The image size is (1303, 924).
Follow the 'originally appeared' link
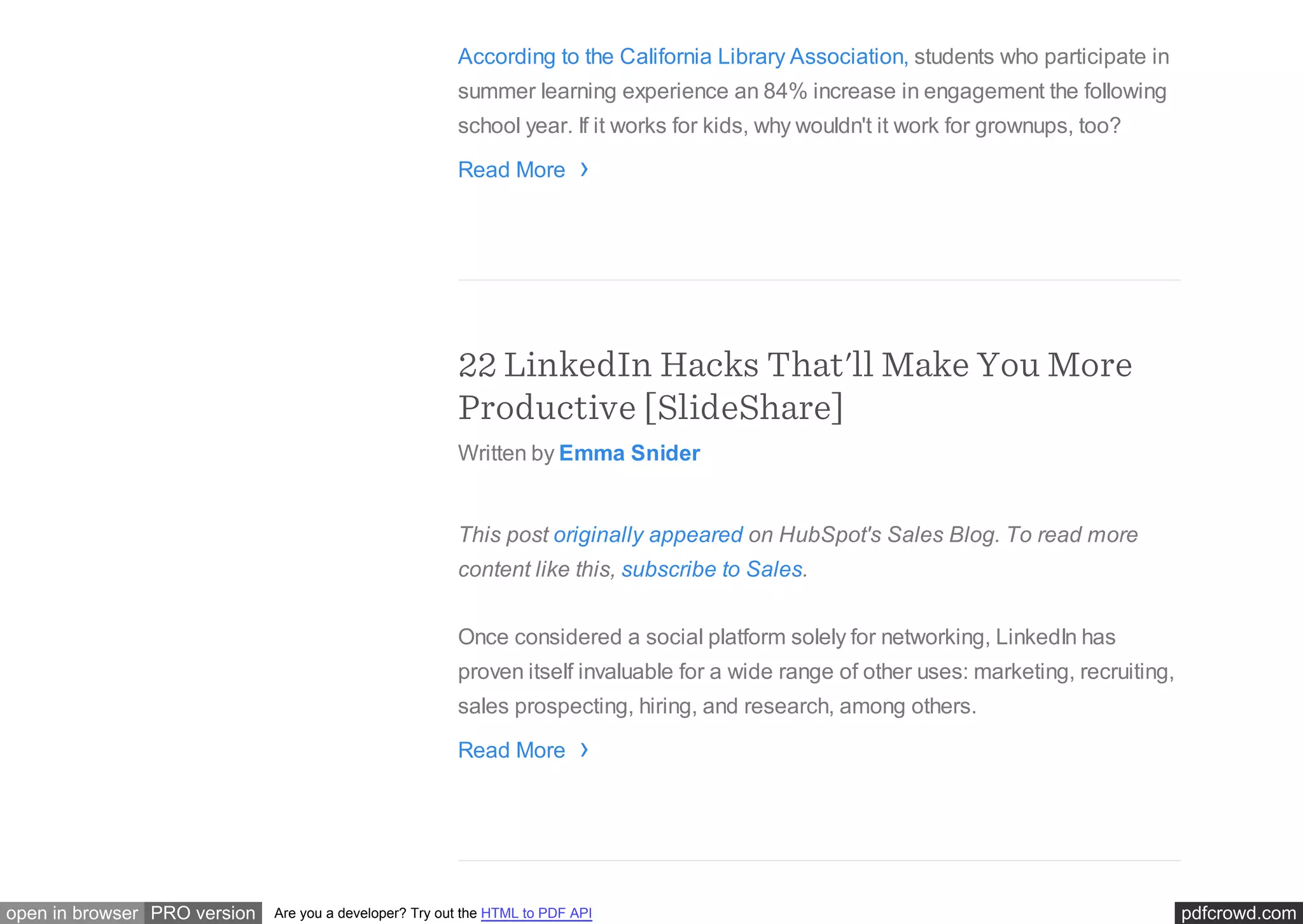click(x=648, y=535)
